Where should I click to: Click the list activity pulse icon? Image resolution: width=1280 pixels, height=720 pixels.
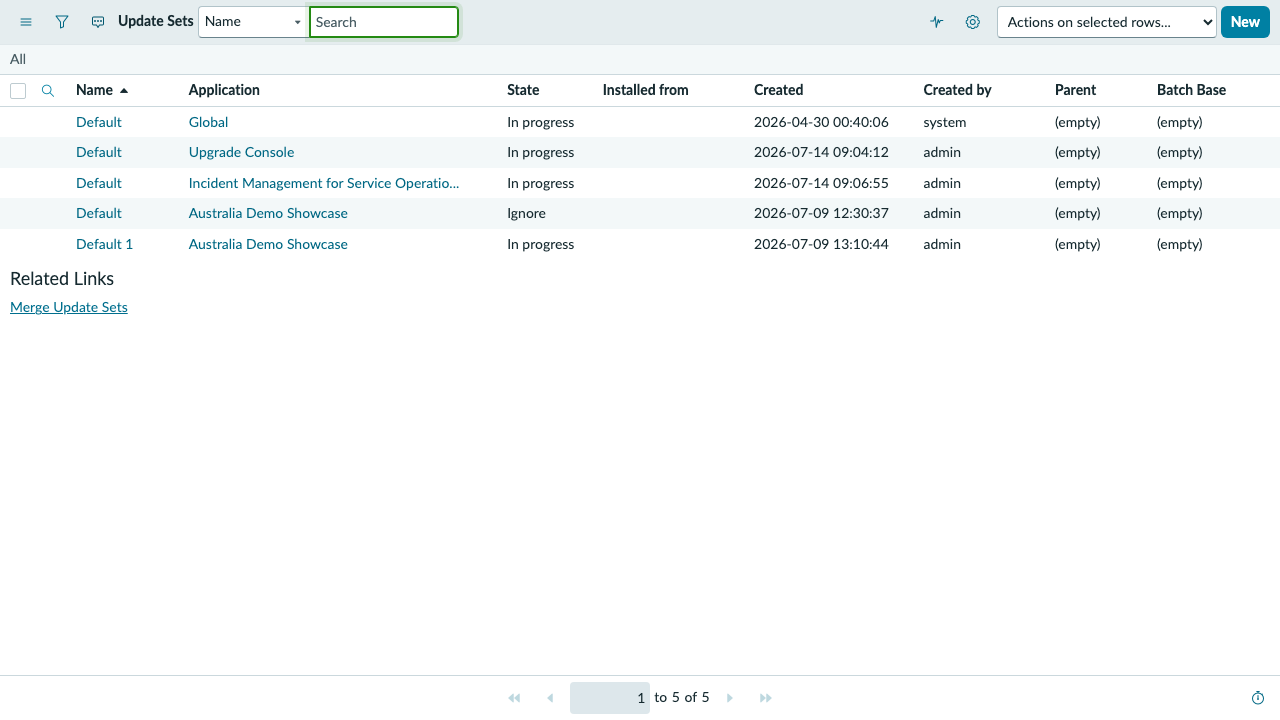tap(937, 22)
